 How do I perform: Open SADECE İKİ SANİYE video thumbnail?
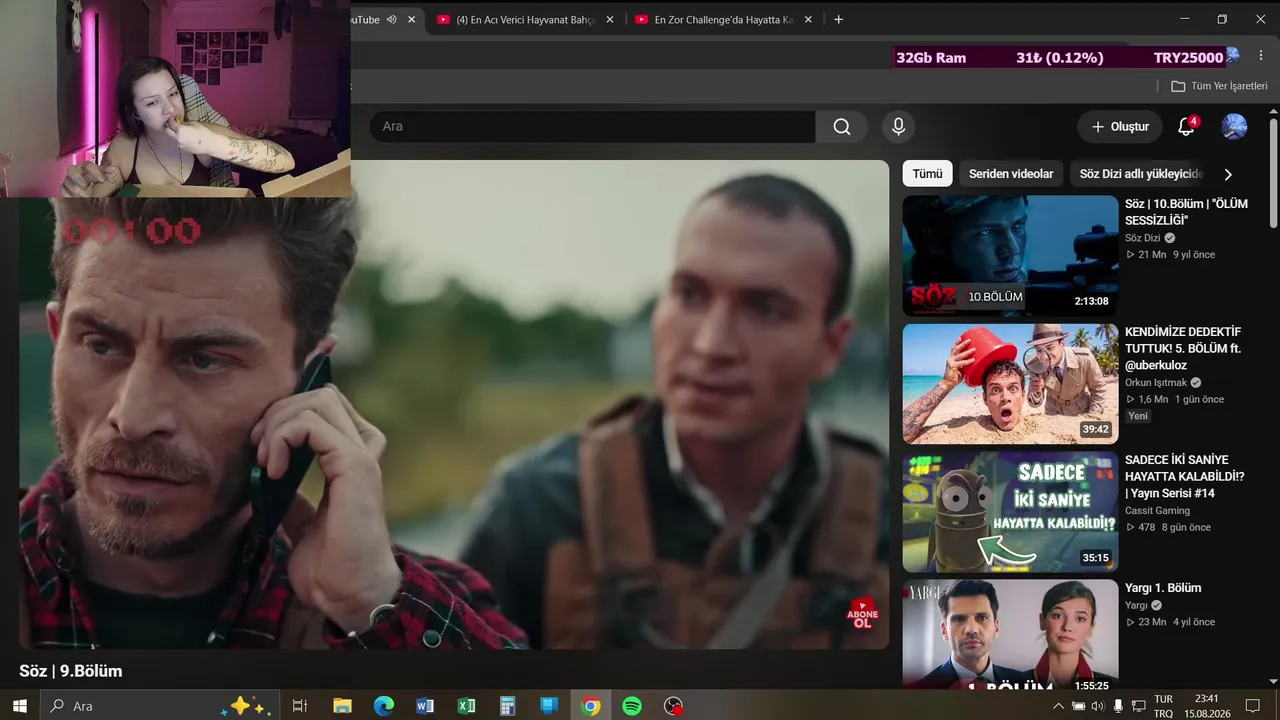click(x=1010, y=511)
